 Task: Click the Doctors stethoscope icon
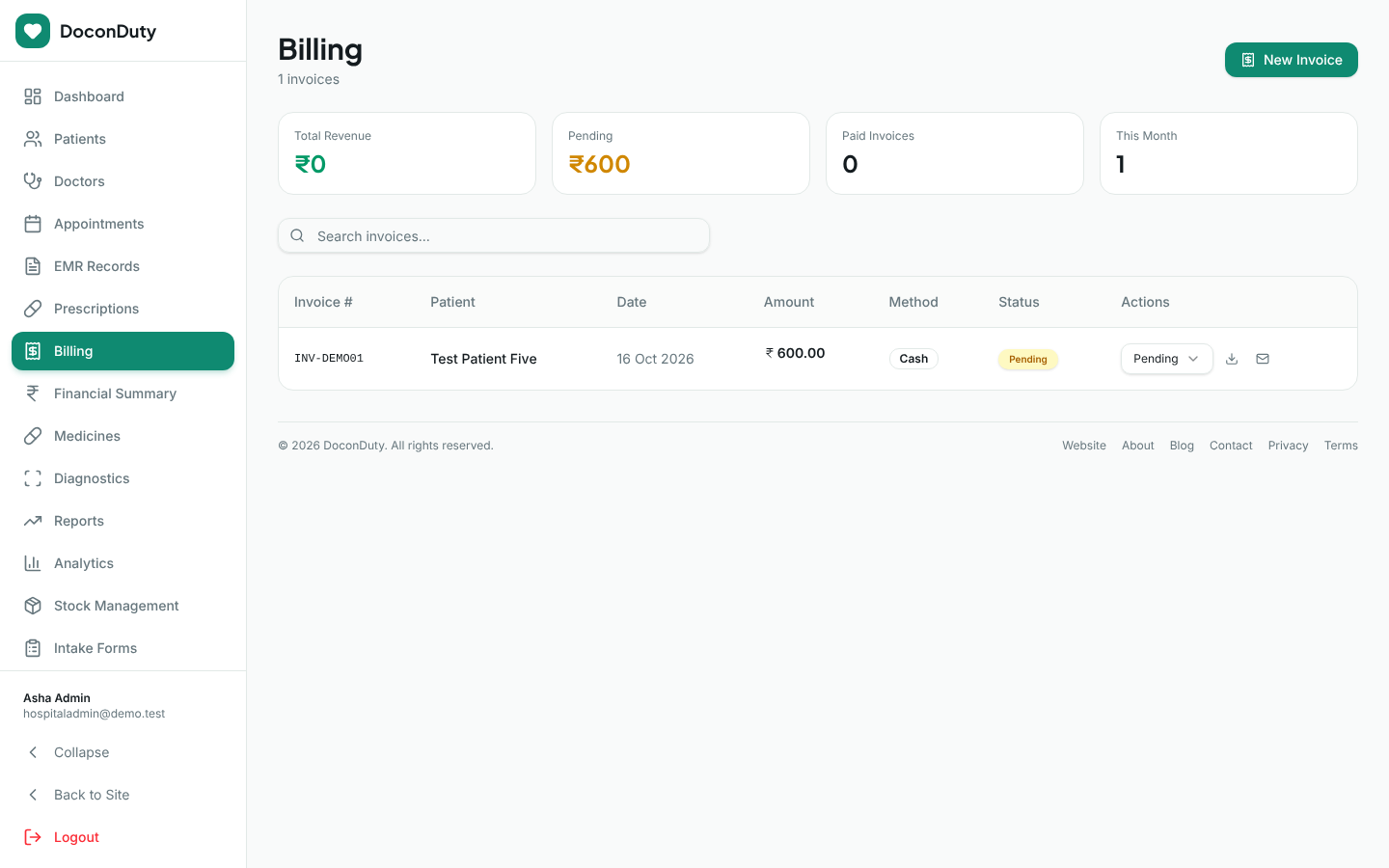[x=33, y=181]
